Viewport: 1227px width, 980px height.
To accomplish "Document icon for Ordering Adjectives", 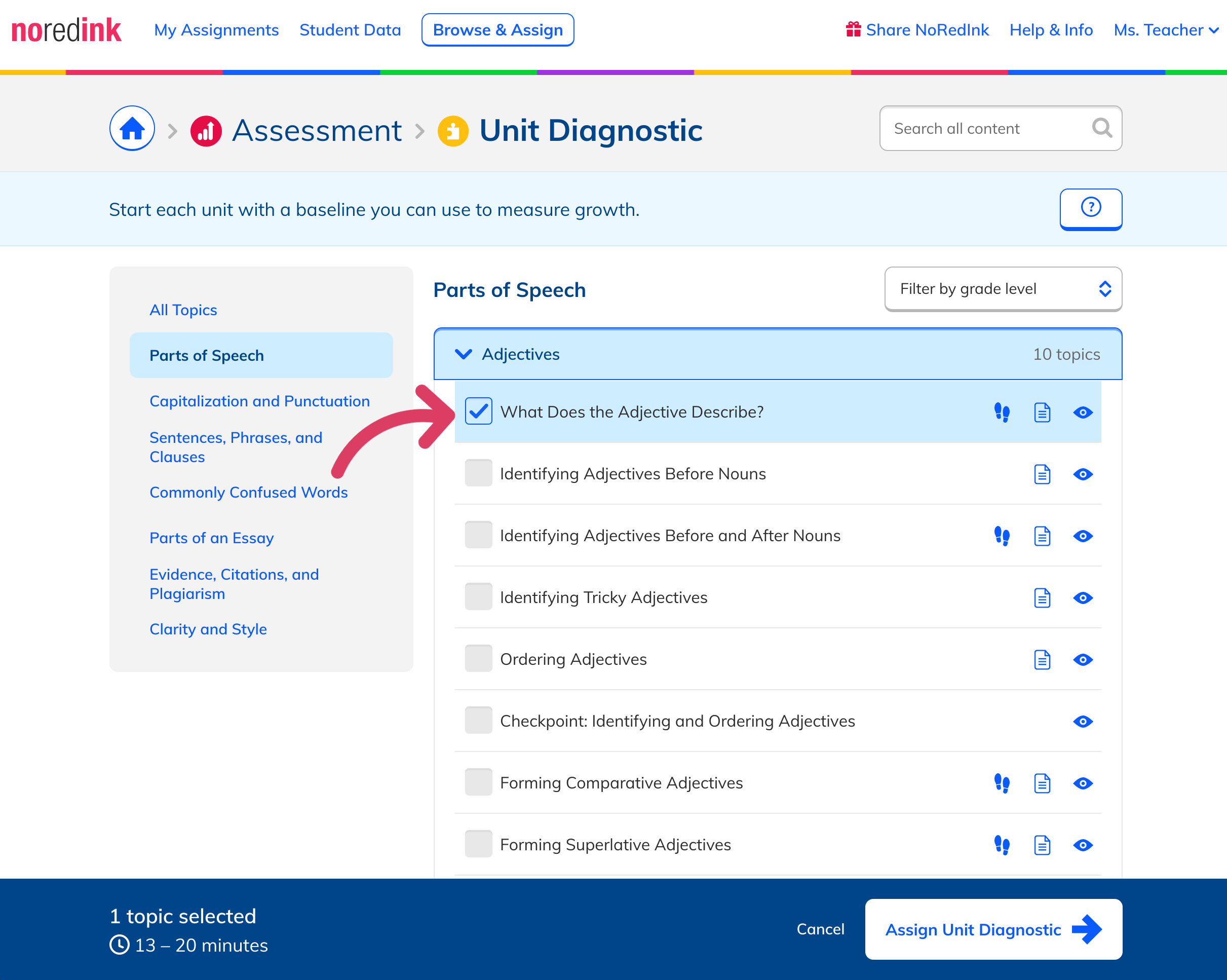I will 1042,660.
